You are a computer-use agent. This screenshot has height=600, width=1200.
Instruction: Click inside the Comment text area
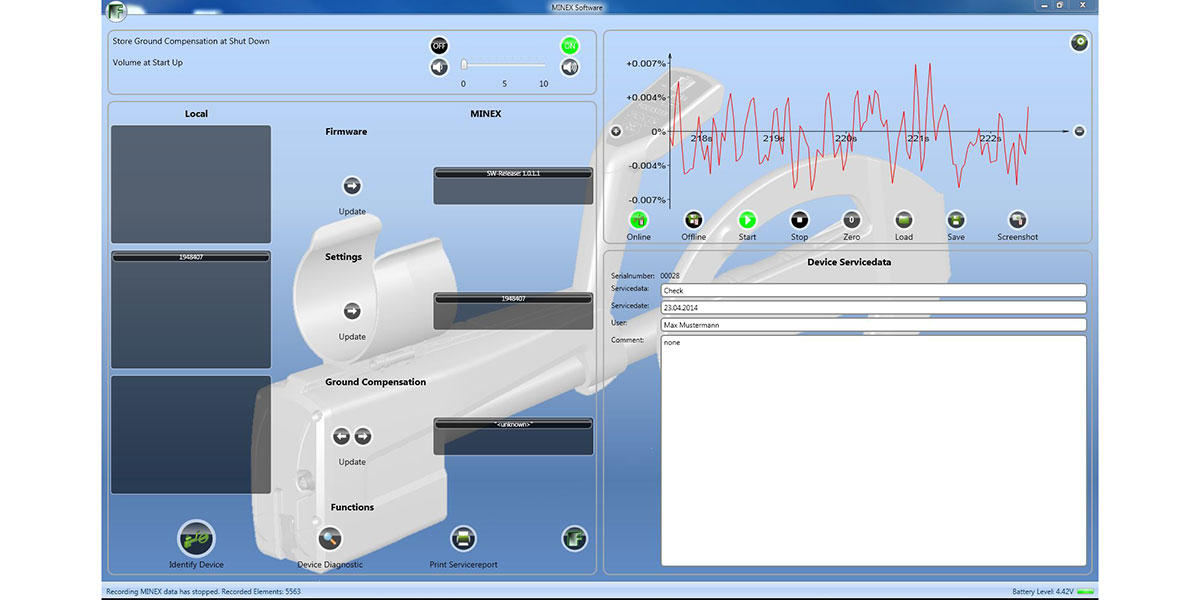point(873,450)
